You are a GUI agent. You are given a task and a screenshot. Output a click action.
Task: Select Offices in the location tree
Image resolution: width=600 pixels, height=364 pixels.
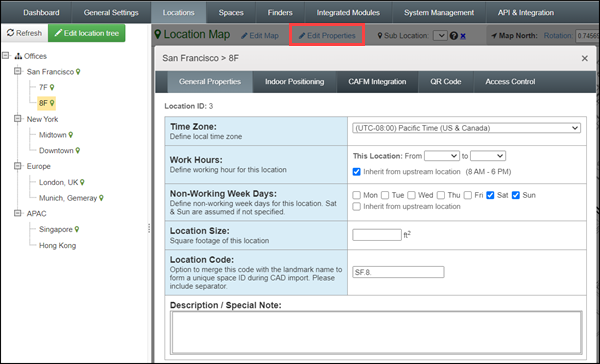tap(35, 56)
